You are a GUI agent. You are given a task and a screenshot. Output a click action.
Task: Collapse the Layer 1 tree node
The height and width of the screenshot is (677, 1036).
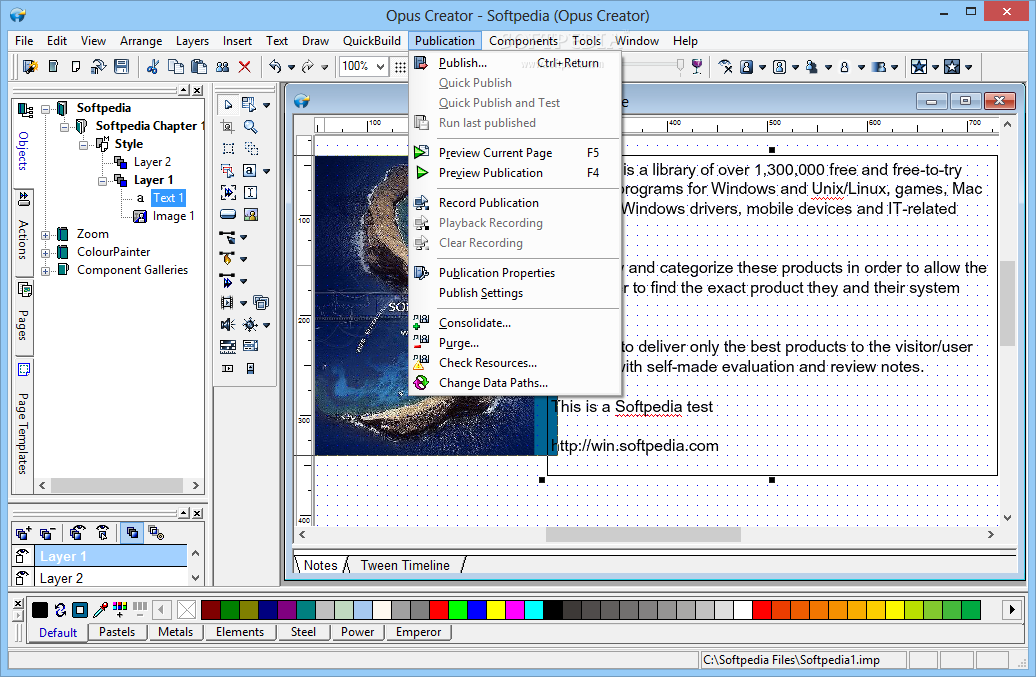[102, 180]
